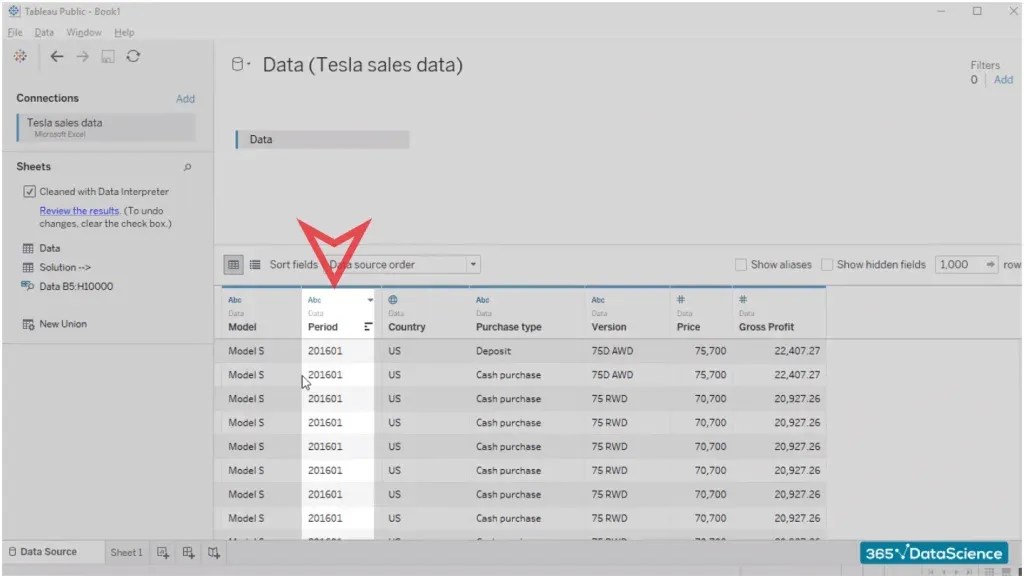Click the Undo arrow in the toolbar
This screenshot has width=1024, height=578.
pyautogui.click(x=57, y=57)
